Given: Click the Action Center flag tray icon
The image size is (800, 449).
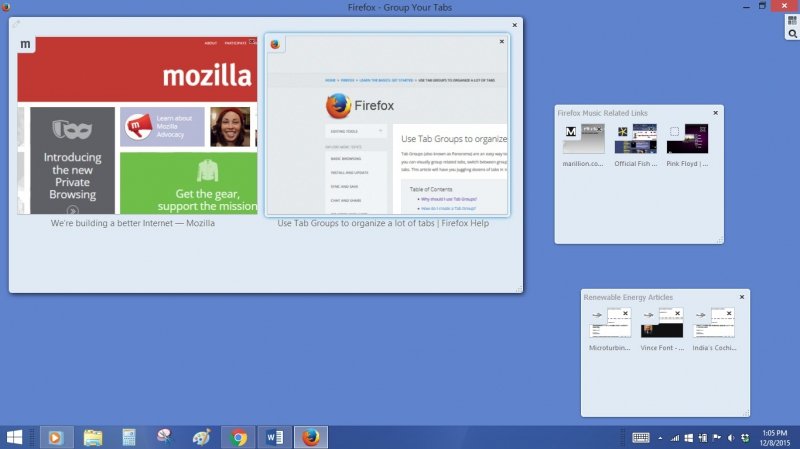Looking at the screenshot, I should (x=717, y=438).
